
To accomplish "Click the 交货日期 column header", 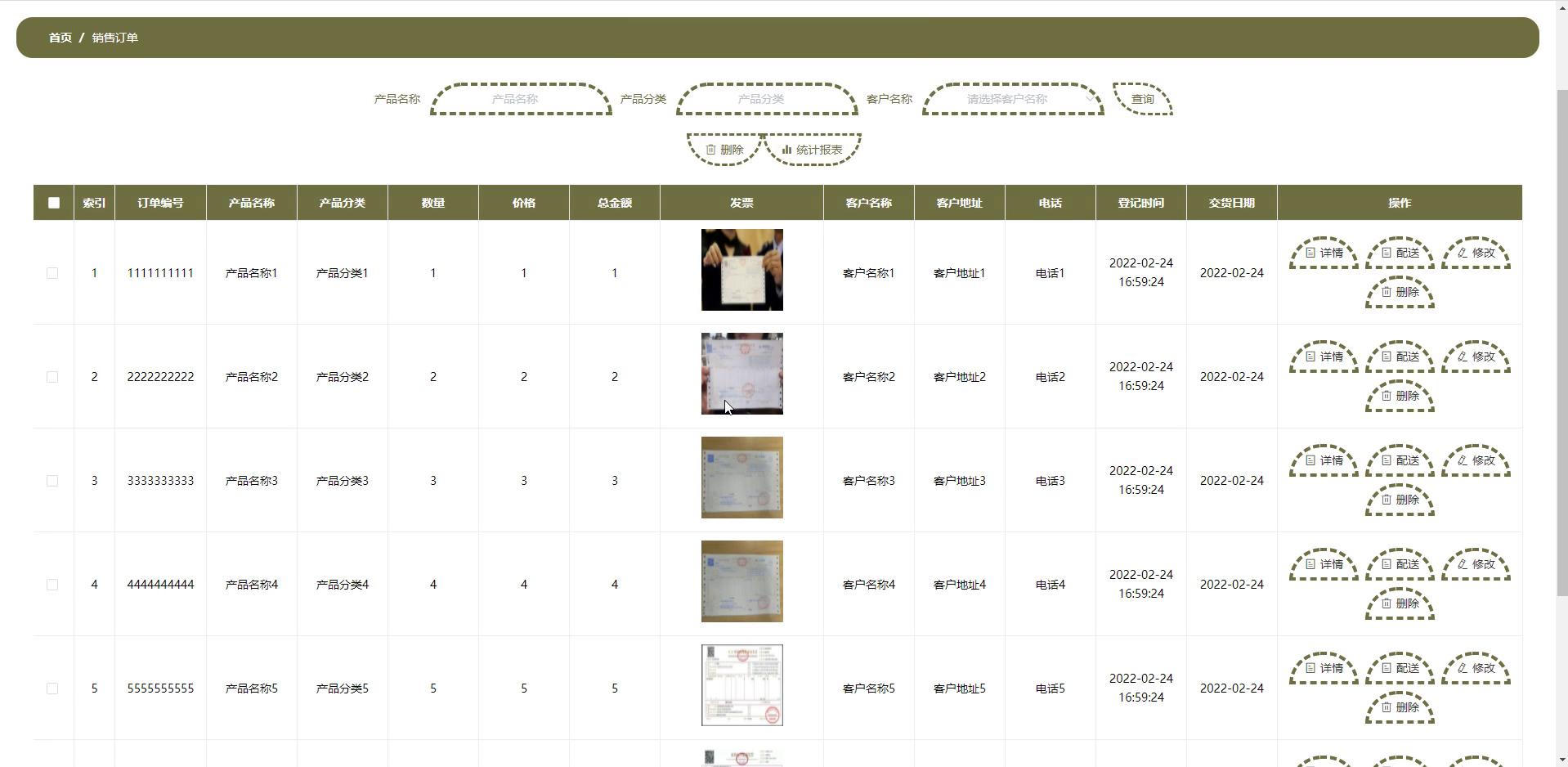I will click(1232, 203).
